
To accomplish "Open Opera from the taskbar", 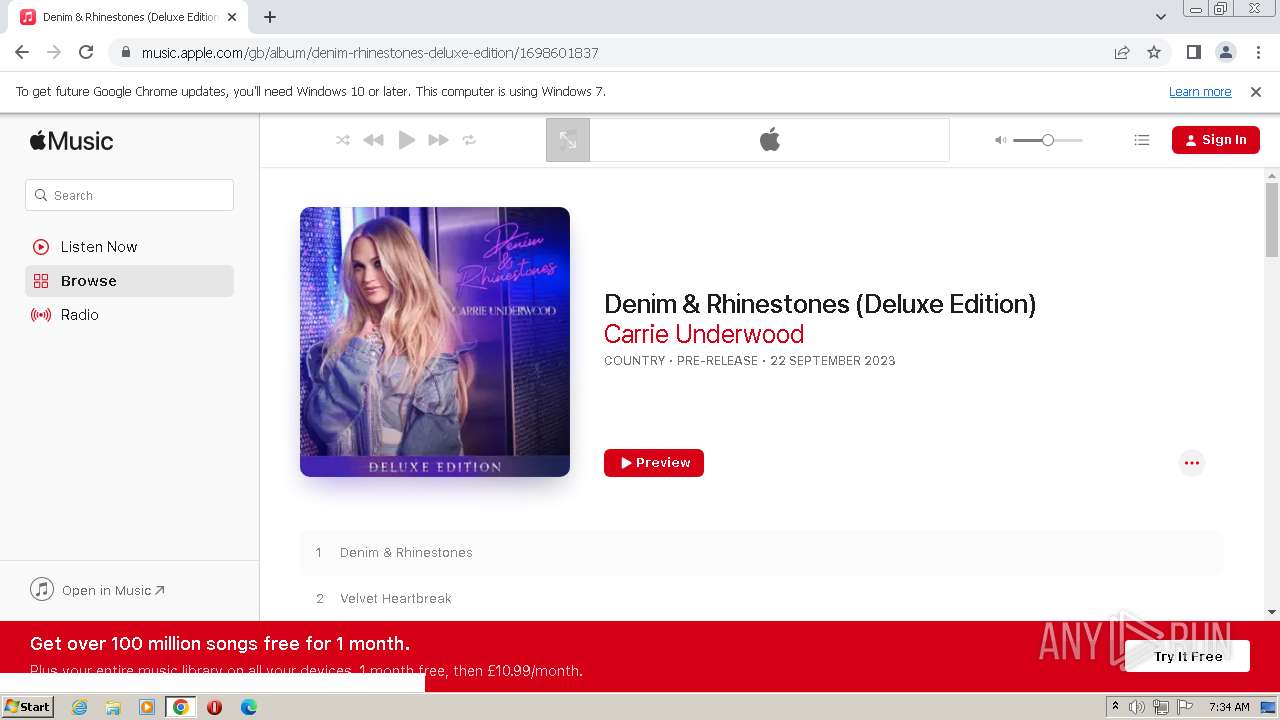I will point(214,707).
